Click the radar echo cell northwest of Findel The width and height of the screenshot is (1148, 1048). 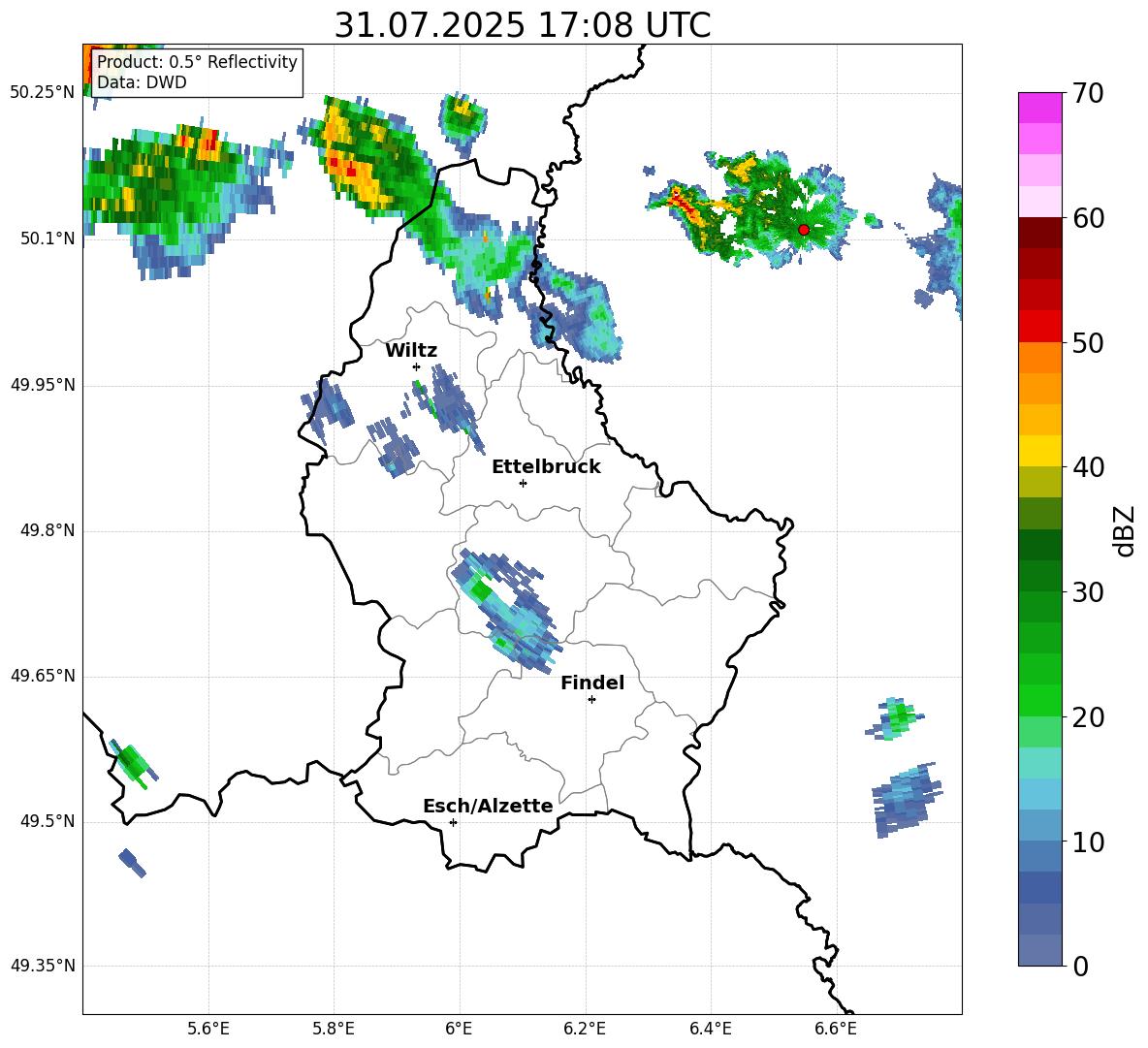(x=507, y=610)
